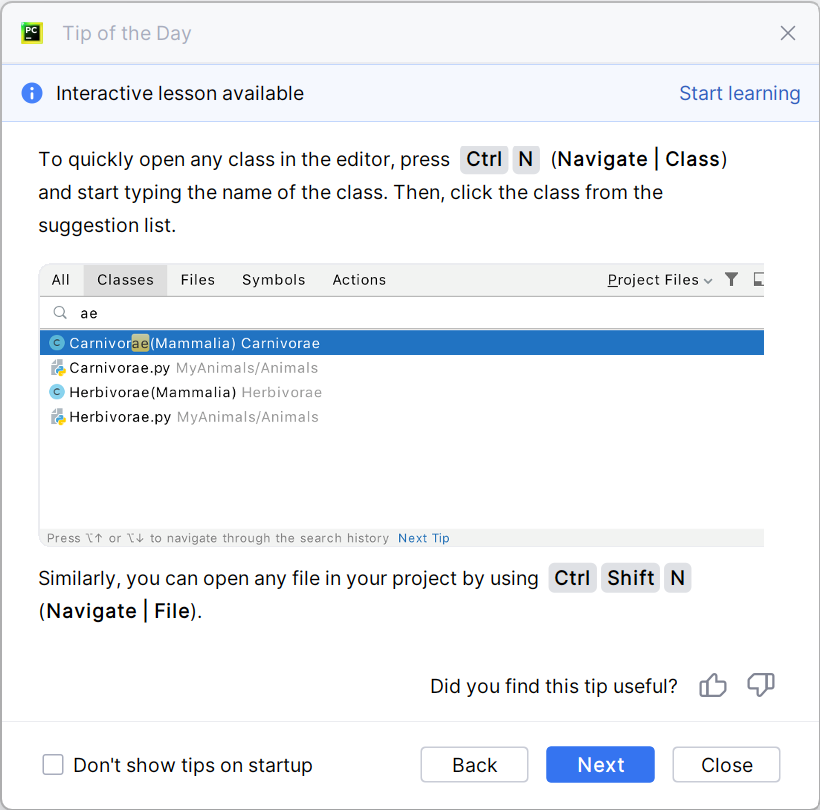The width and height of the screenshot is (820, 810).
Task: Click the search magnifier icon
Action: coord(60,313)
